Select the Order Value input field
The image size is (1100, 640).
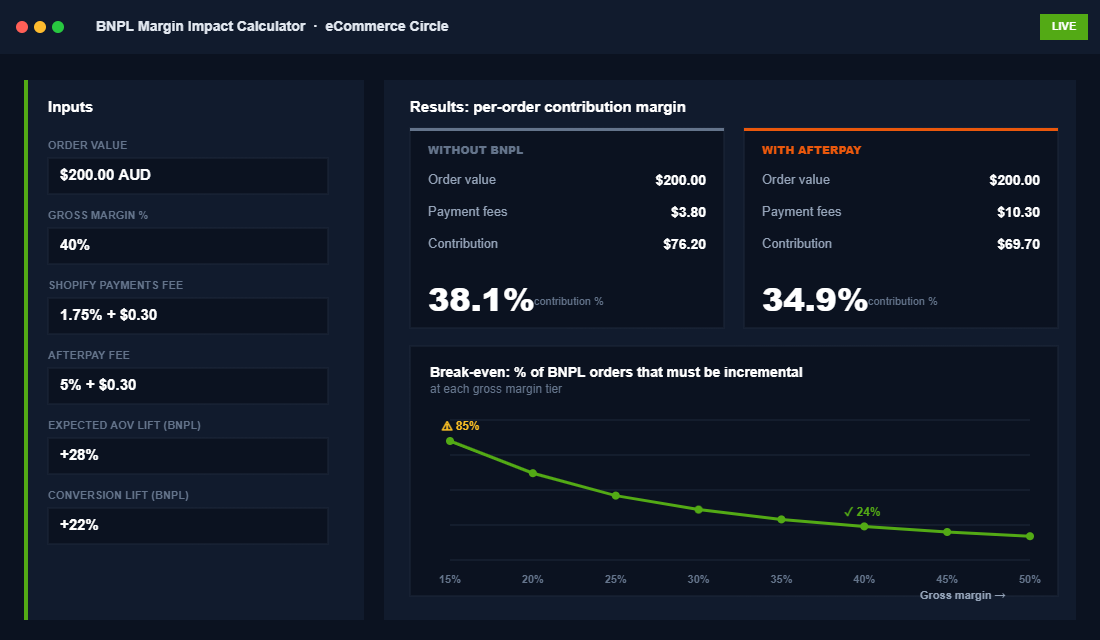point(187,175)
